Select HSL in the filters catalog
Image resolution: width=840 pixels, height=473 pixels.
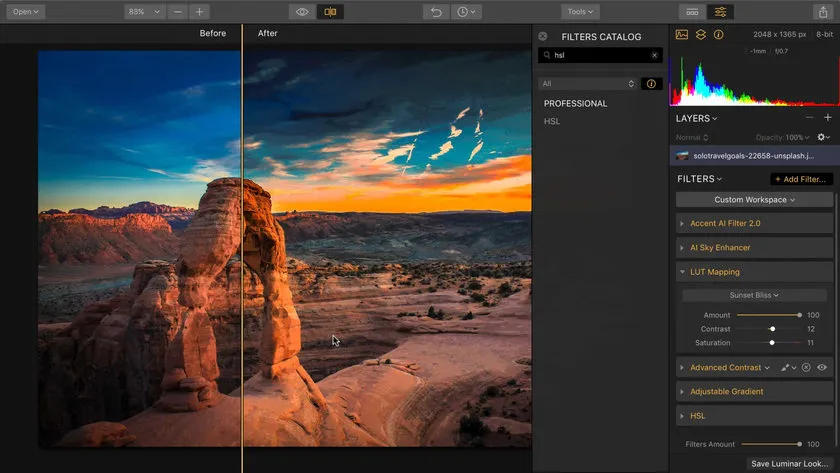[x=552, y=121]
